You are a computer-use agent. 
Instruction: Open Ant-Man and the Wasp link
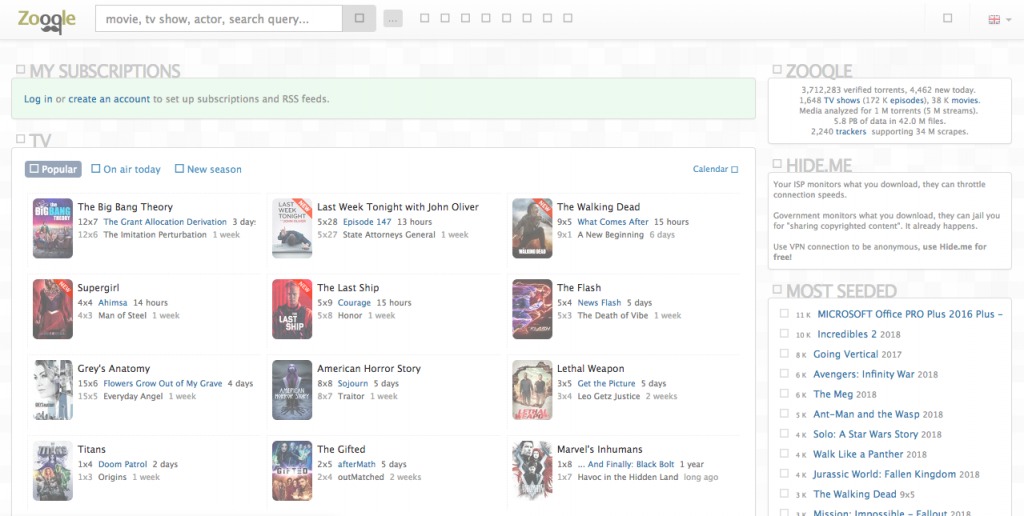tap(866, 415)
